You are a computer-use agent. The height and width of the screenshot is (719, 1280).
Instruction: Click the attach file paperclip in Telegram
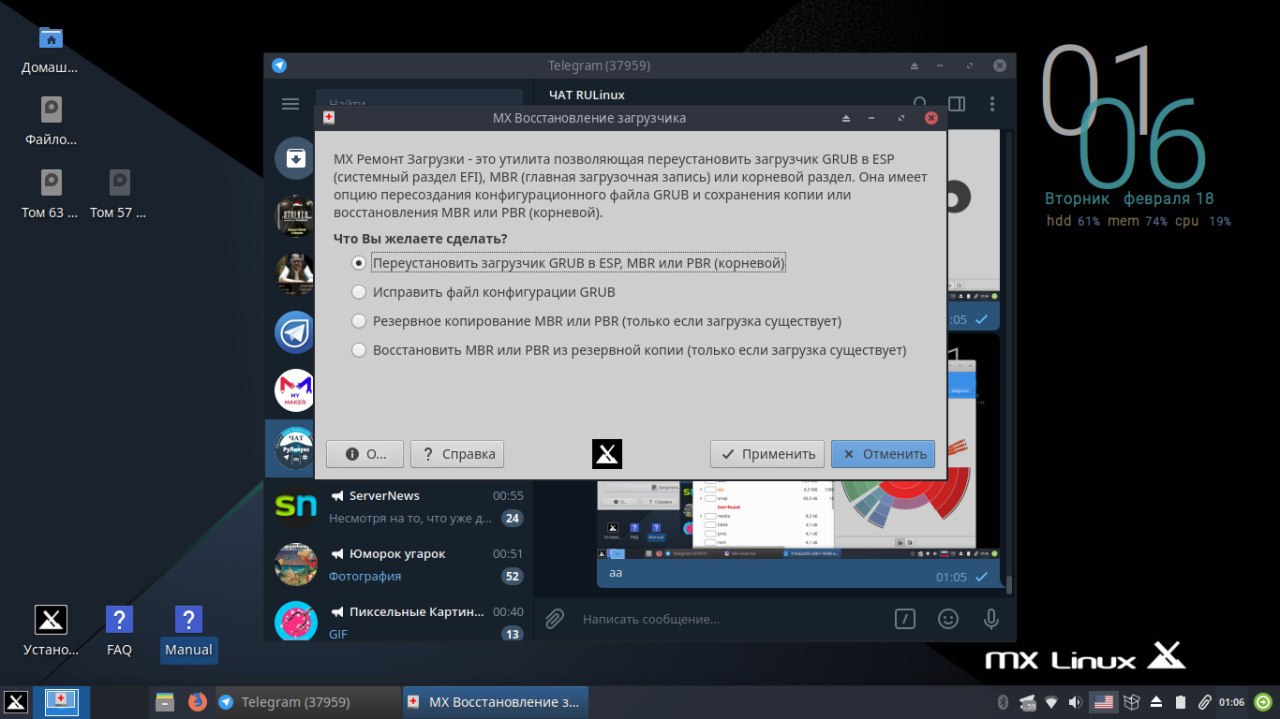click(x=554, y=619)
